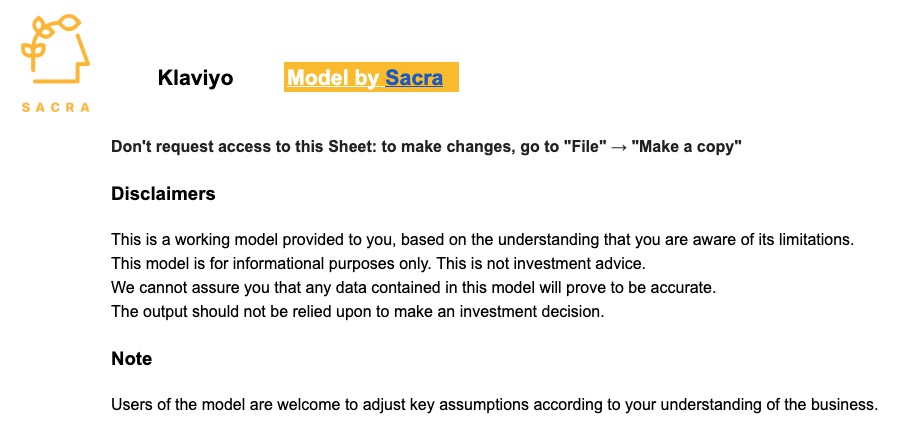This screenshot has height=447, width=917.
Task: Click the "This is a working model" sentence
Action: 483,240
